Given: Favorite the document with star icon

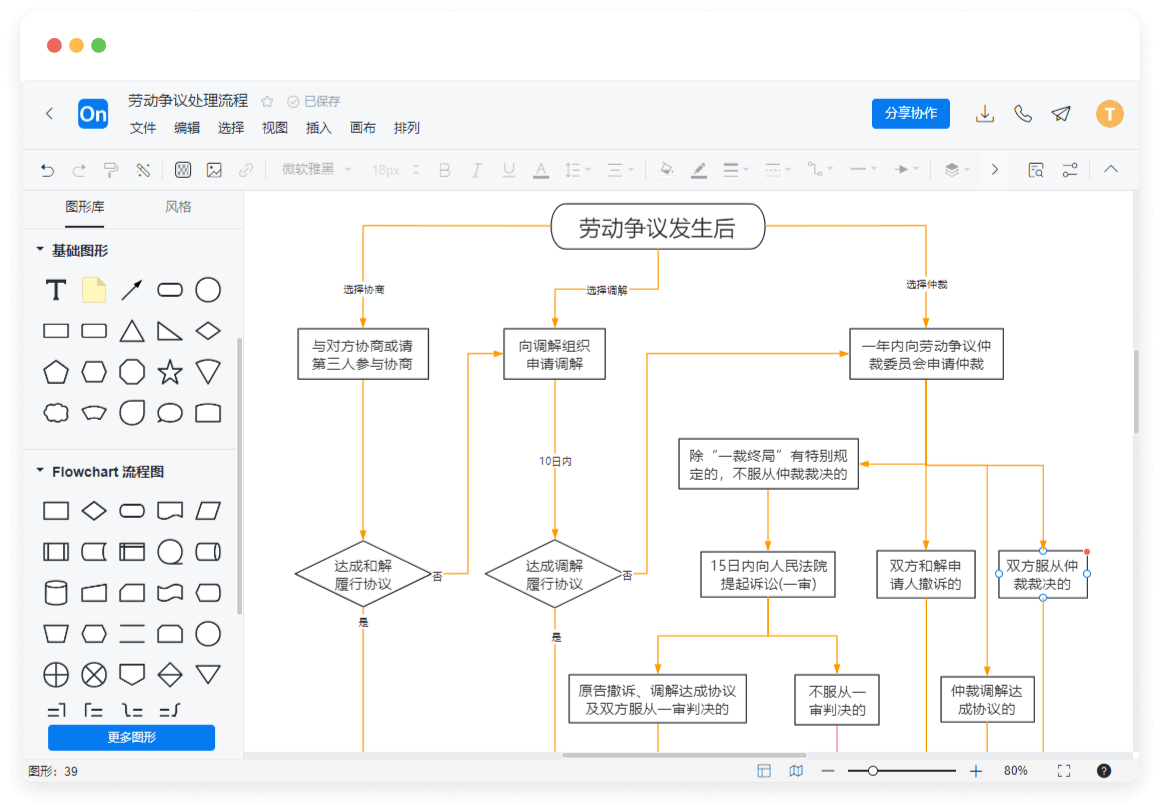Looking at the screenshot, I should [267, 101].
